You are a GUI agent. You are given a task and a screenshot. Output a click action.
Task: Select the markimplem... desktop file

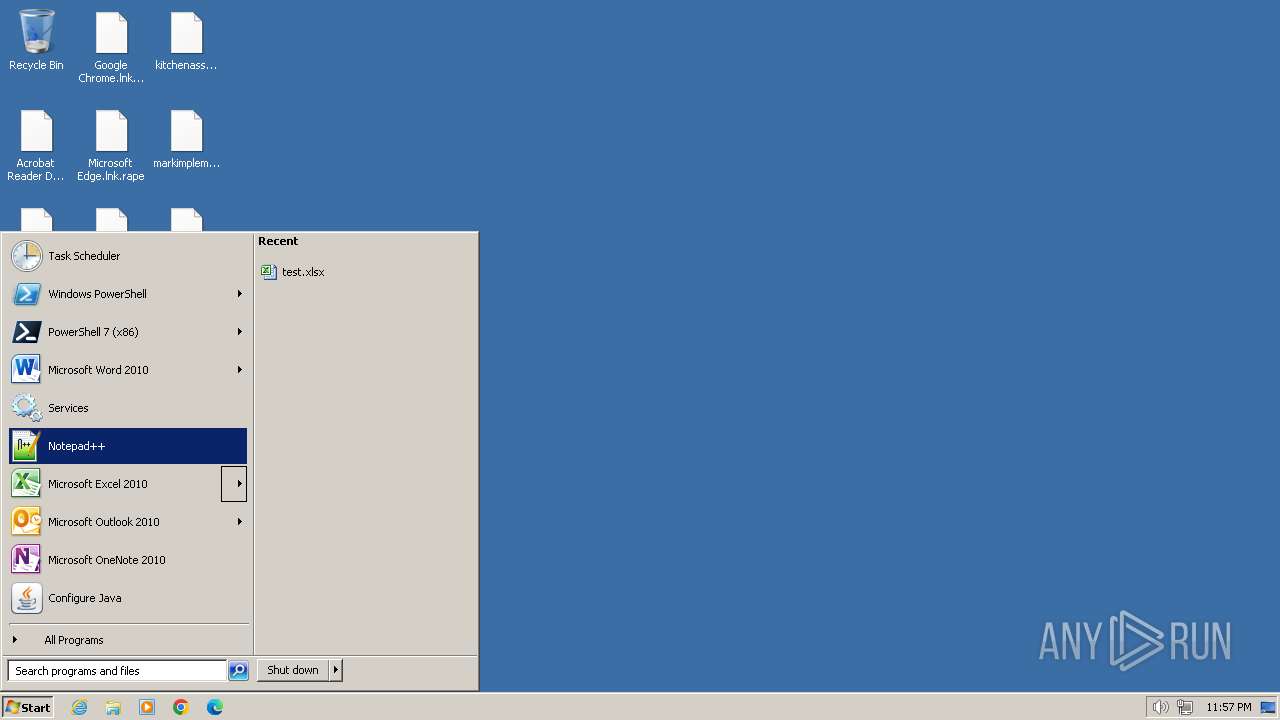(x=186, y=139)
